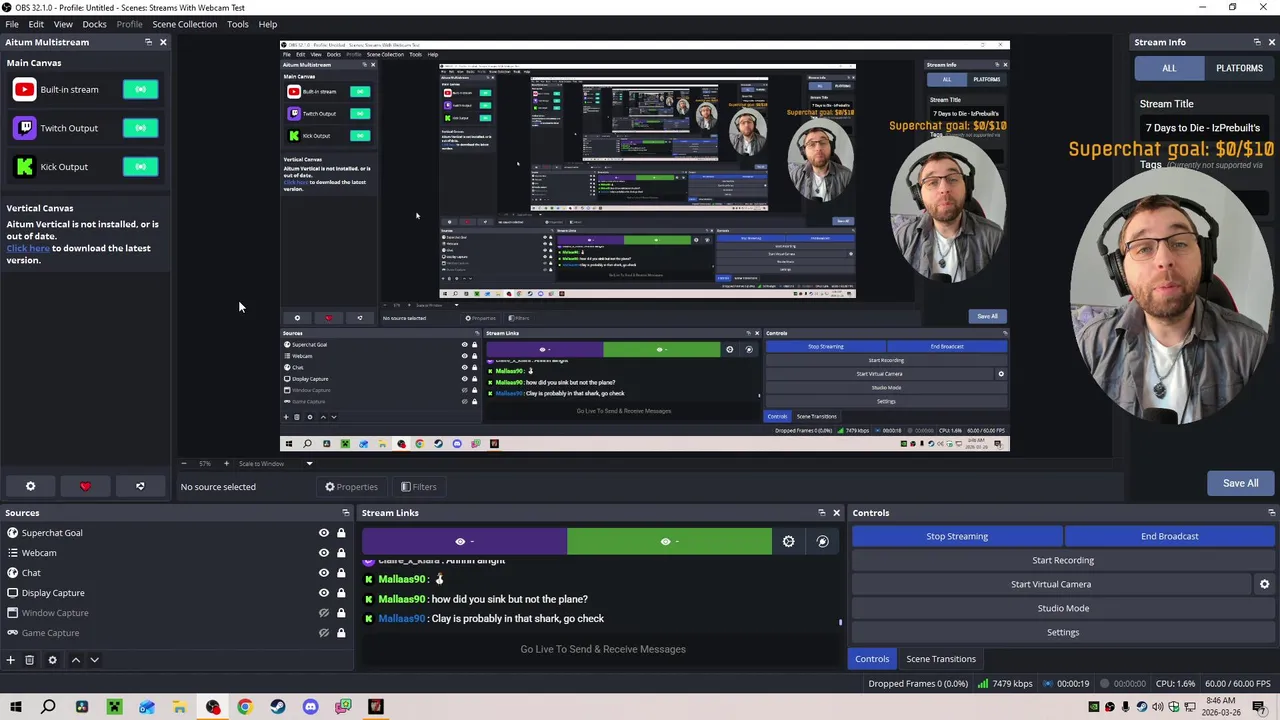Float the Aitum Multistream dock
Screen dimensions: 1280x720
(148, 42)
